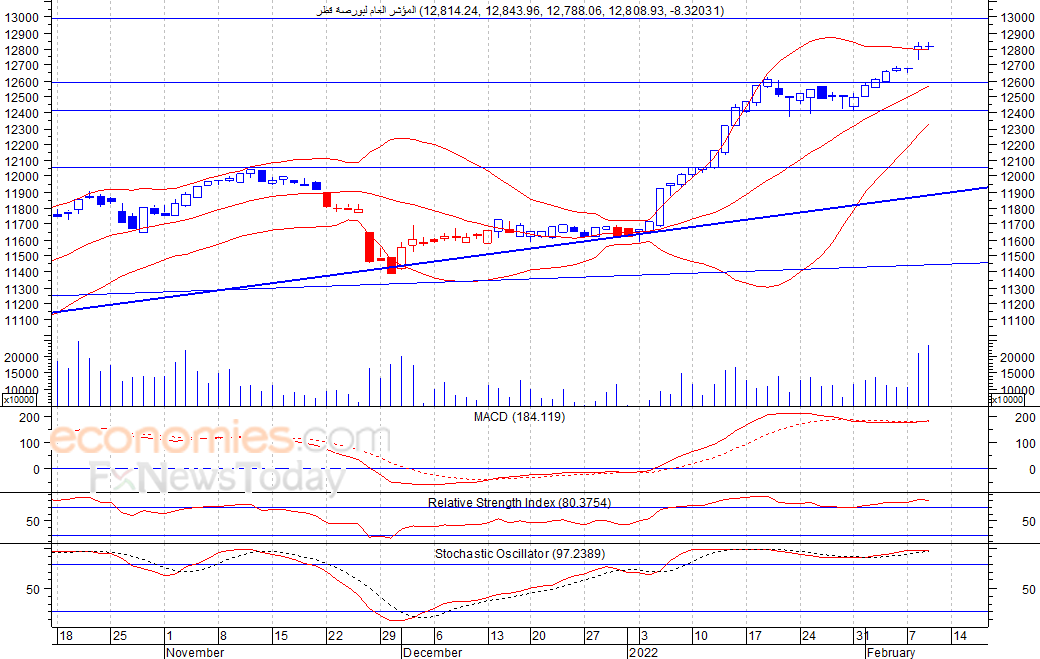This screenshot has height=659, width=1040.
Task: Click date label 31 on the time axis
Action: click(862, 636)
